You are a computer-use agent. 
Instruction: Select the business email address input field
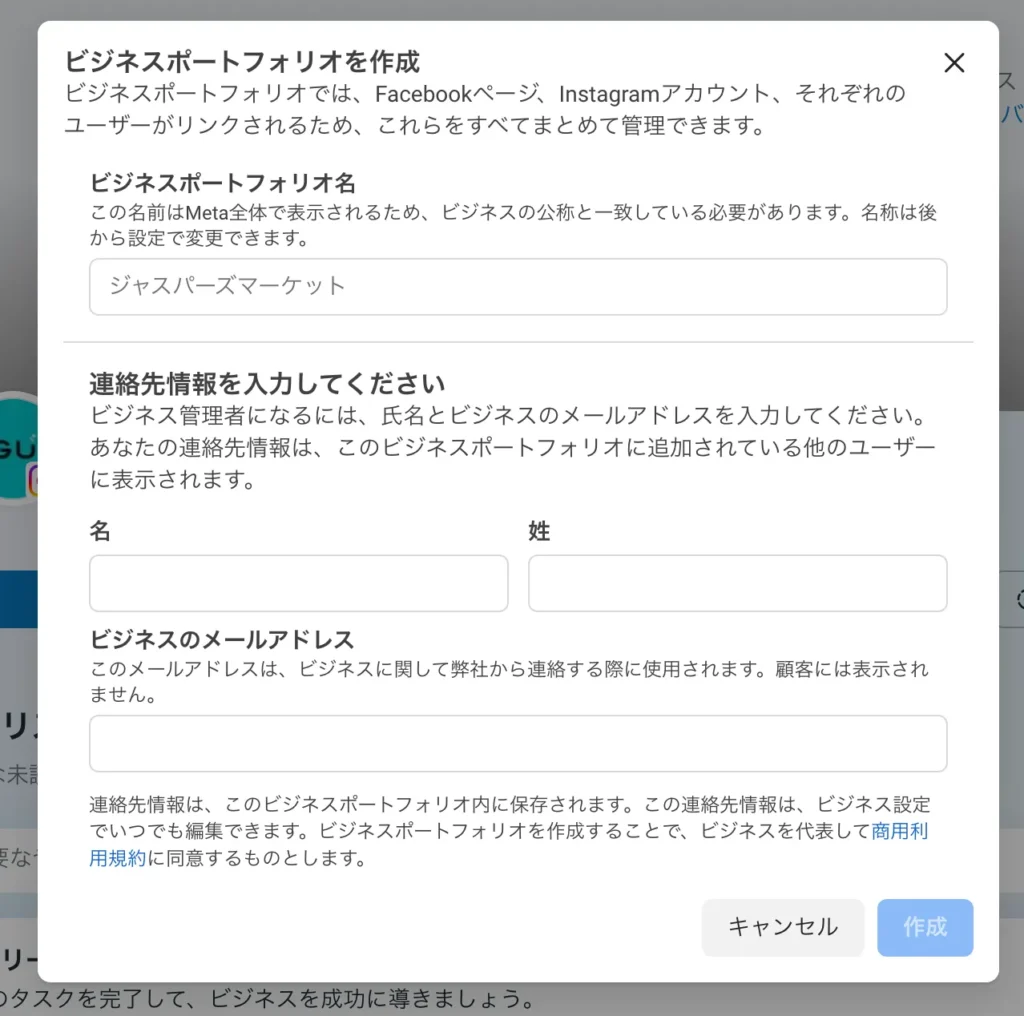518,743
